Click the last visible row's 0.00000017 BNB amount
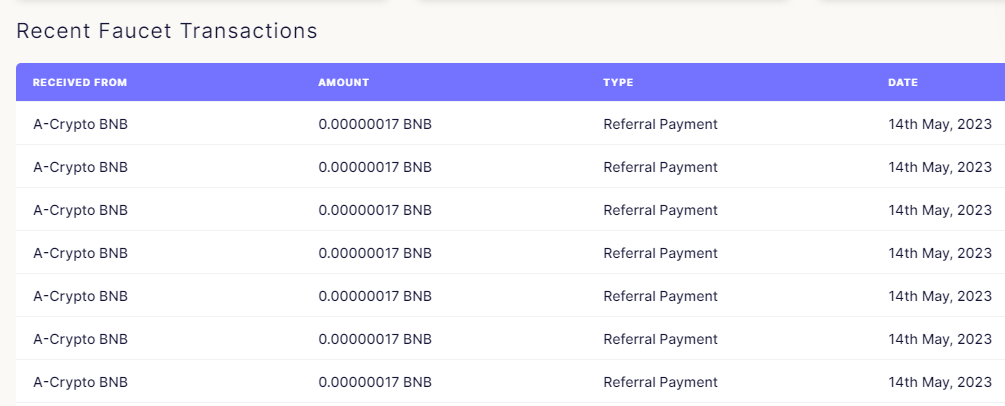This screenshot has height=406, width=1005. (x=375, y=382)
